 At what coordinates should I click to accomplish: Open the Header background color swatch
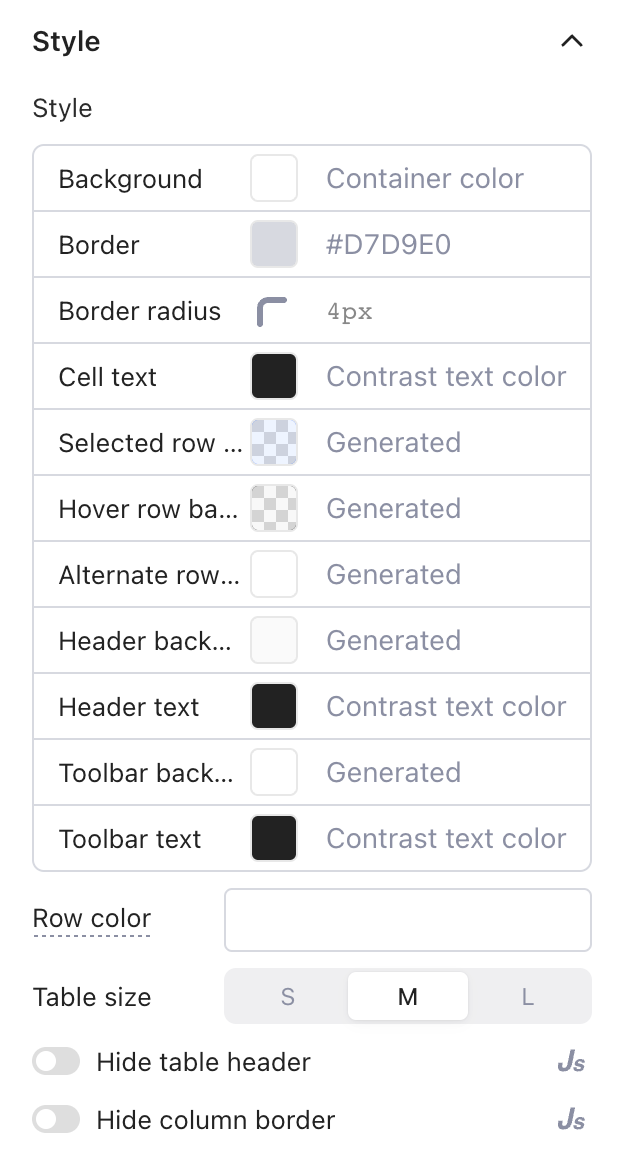pyautogui.click(x=274, y=640)
